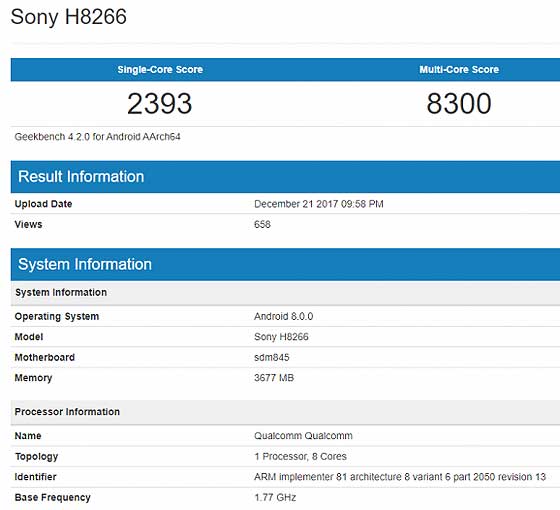Screen dimensions: 560x510
Task: Click the single-core value 2393
Action: point(160,104)
